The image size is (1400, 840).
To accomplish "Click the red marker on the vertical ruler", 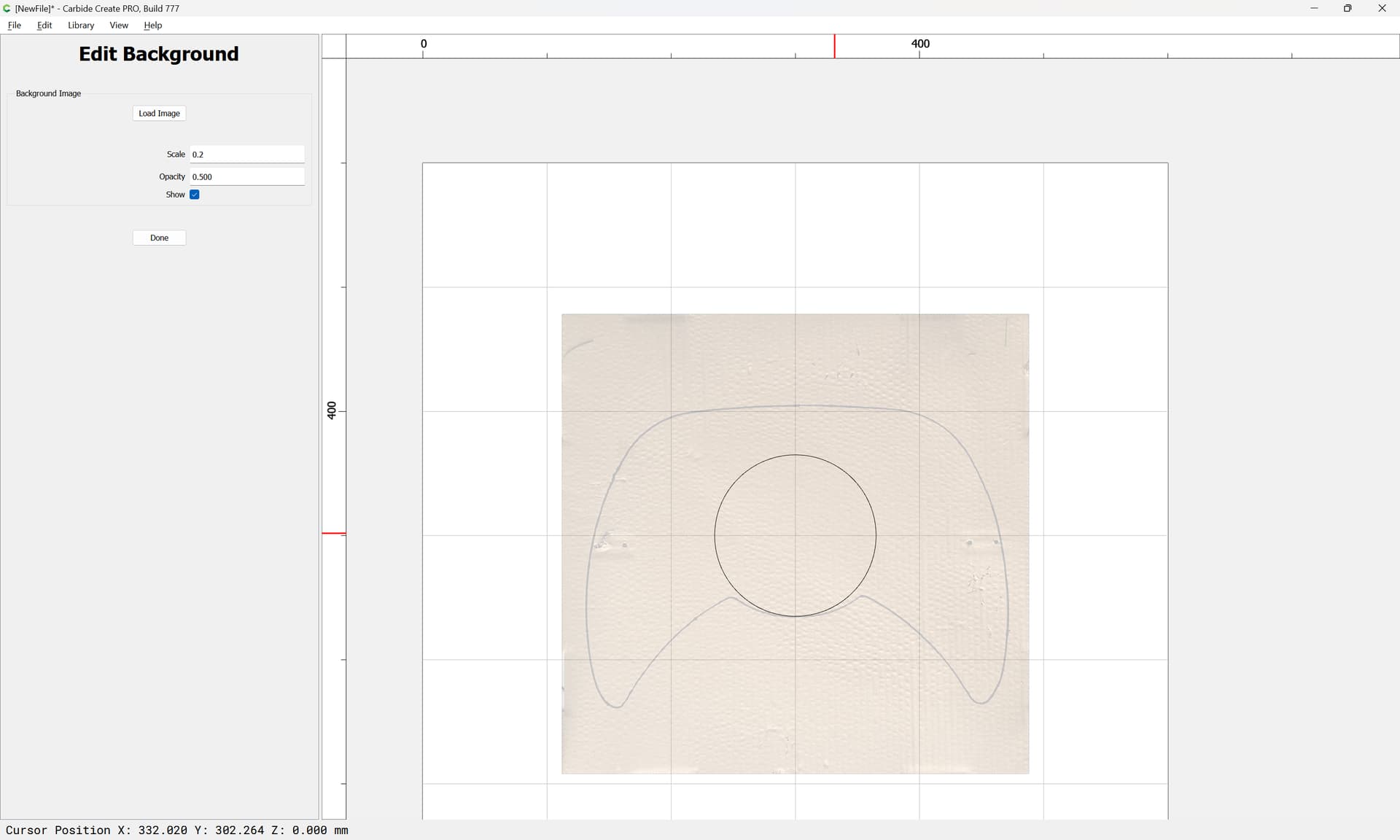I will (334, 533).
